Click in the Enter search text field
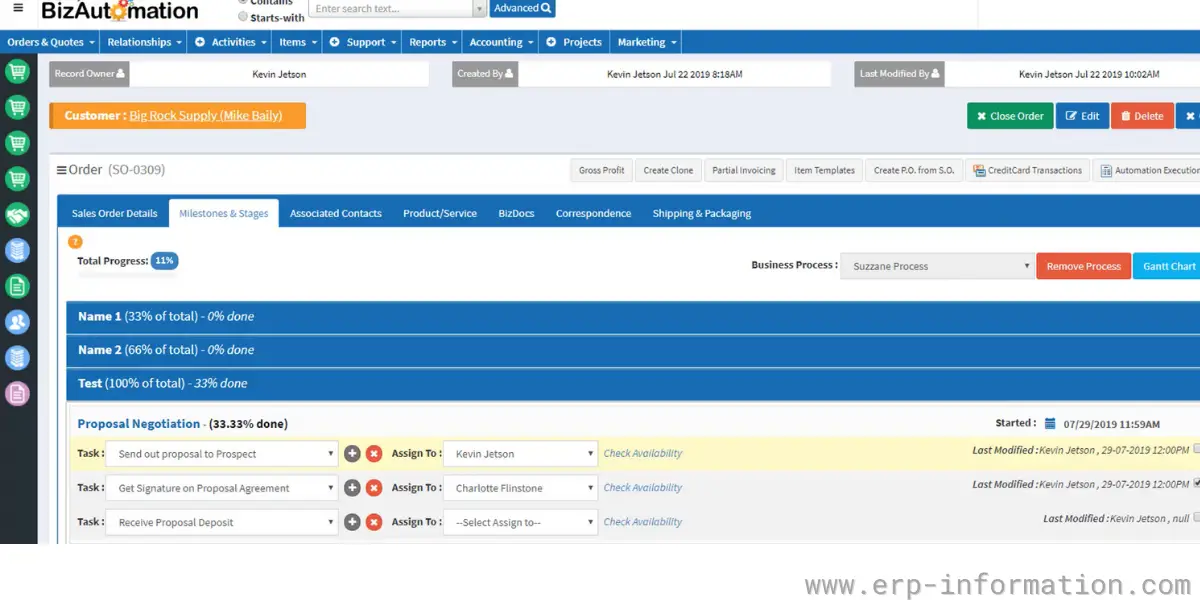 [x=389, y=9]
